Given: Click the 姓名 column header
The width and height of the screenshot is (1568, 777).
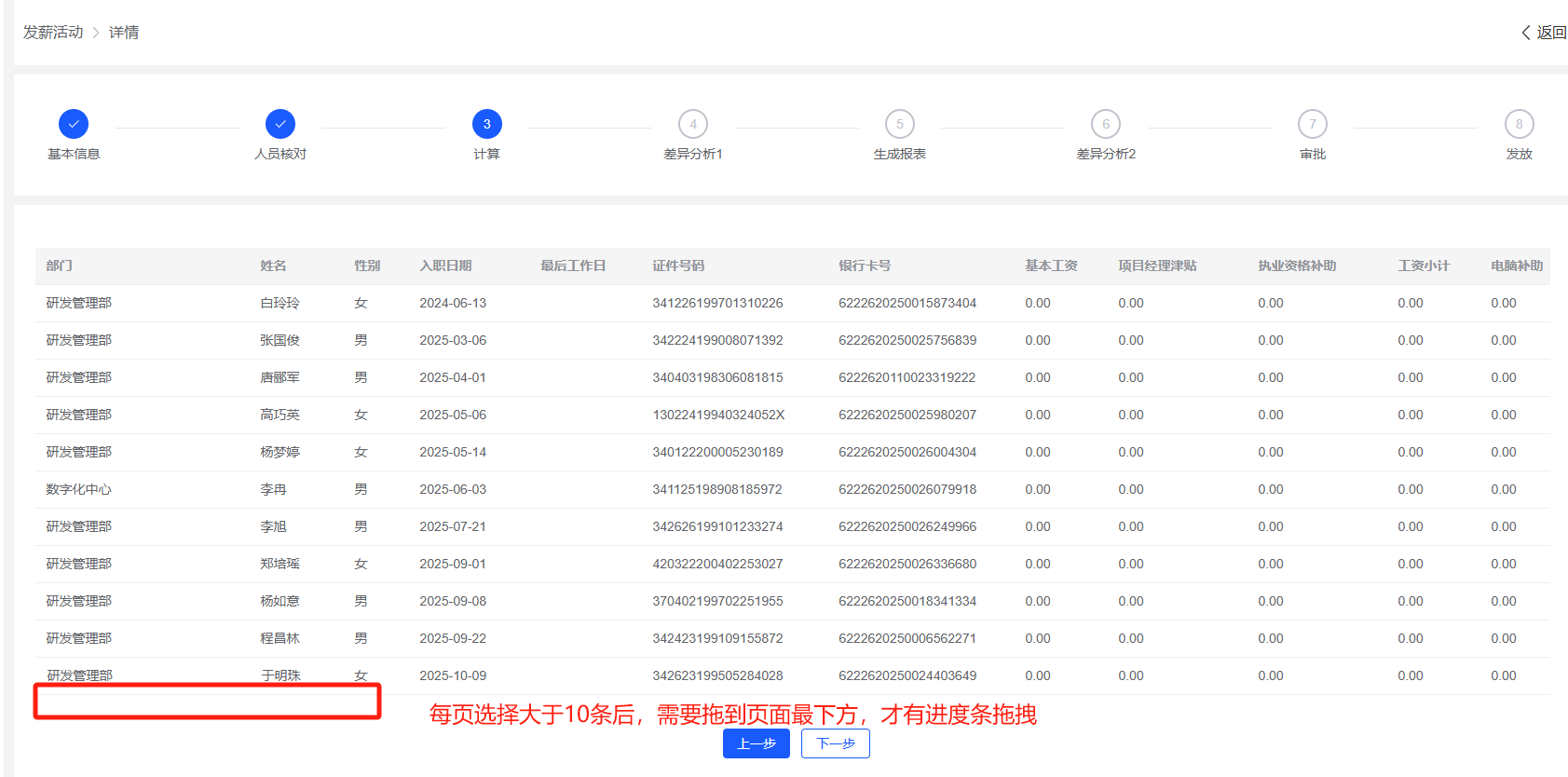Looking at the screenshot, I should (273, 266).
